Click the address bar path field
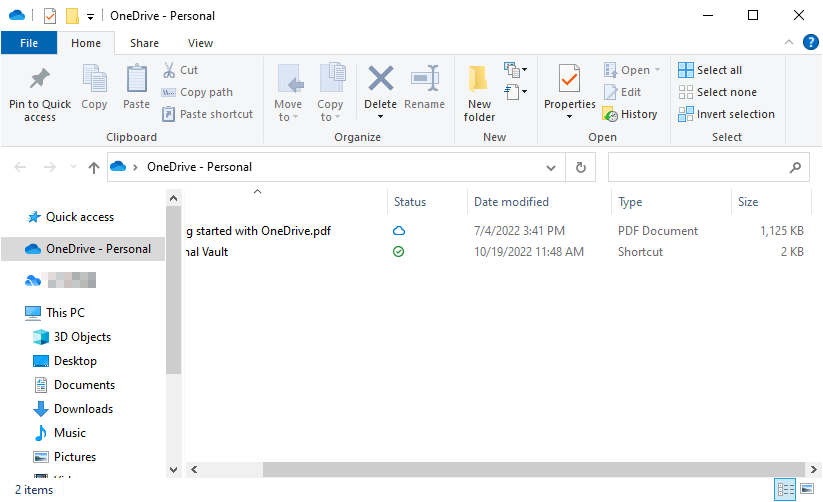Screen dimensions: 823x502 336,167
